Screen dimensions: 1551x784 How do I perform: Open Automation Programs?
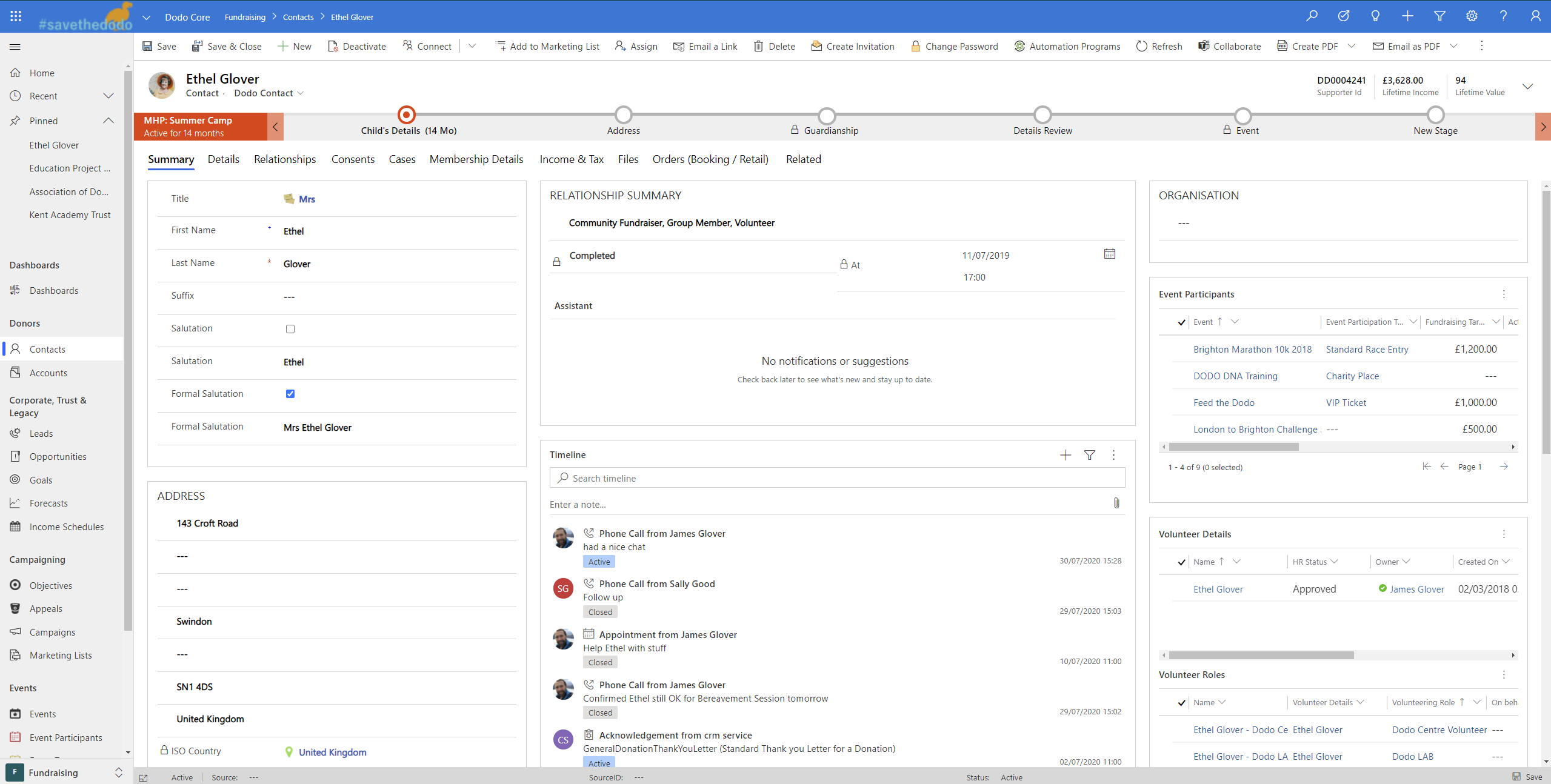click(x=1067, y=46)
